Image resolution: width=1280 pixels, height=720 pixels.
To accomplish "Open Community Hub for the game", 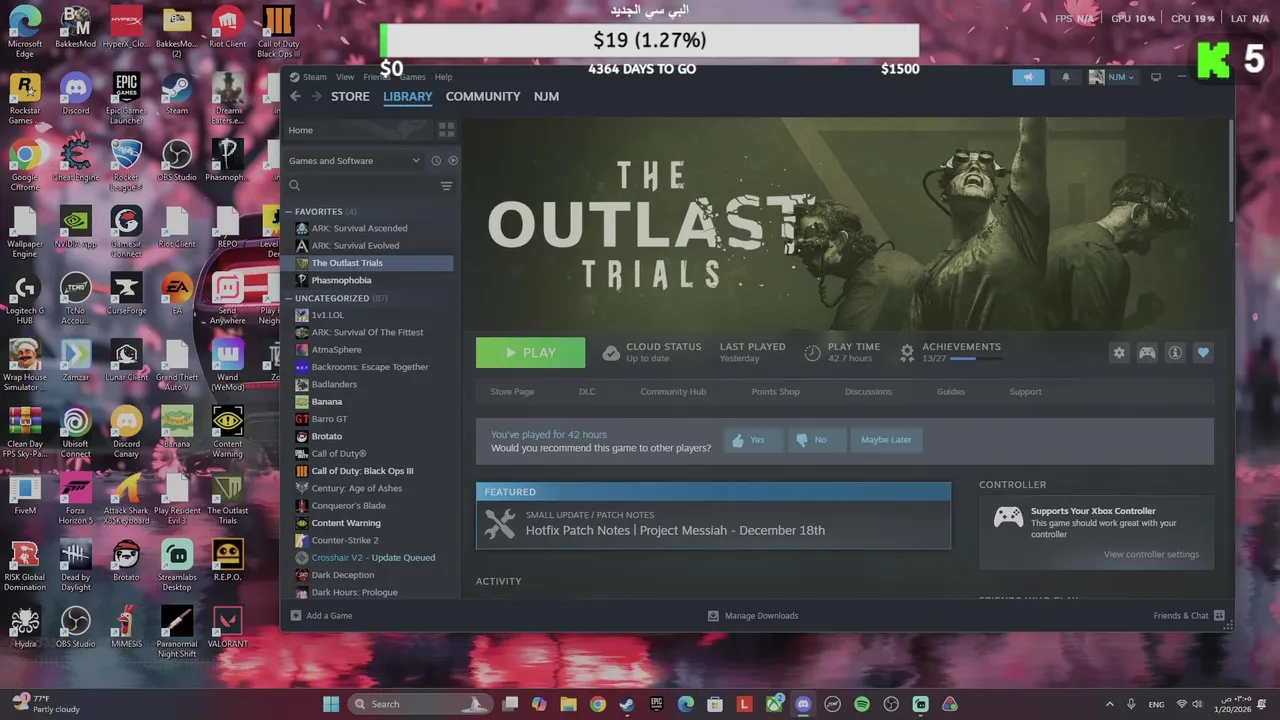I will pyautogui.click(x=673, y=392).
